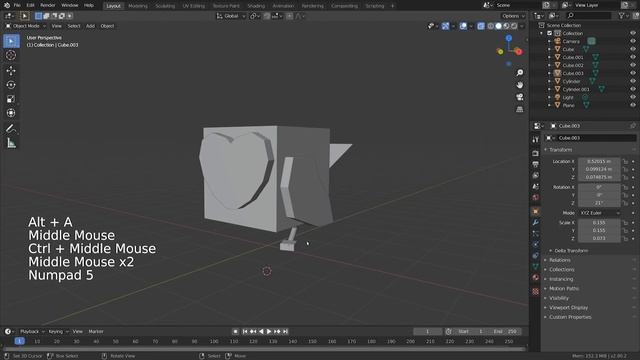This screenshot has width=640, height=360.
Task: Open the Texture properties tab
Action: pyautogui.click(x=536, y=291)
